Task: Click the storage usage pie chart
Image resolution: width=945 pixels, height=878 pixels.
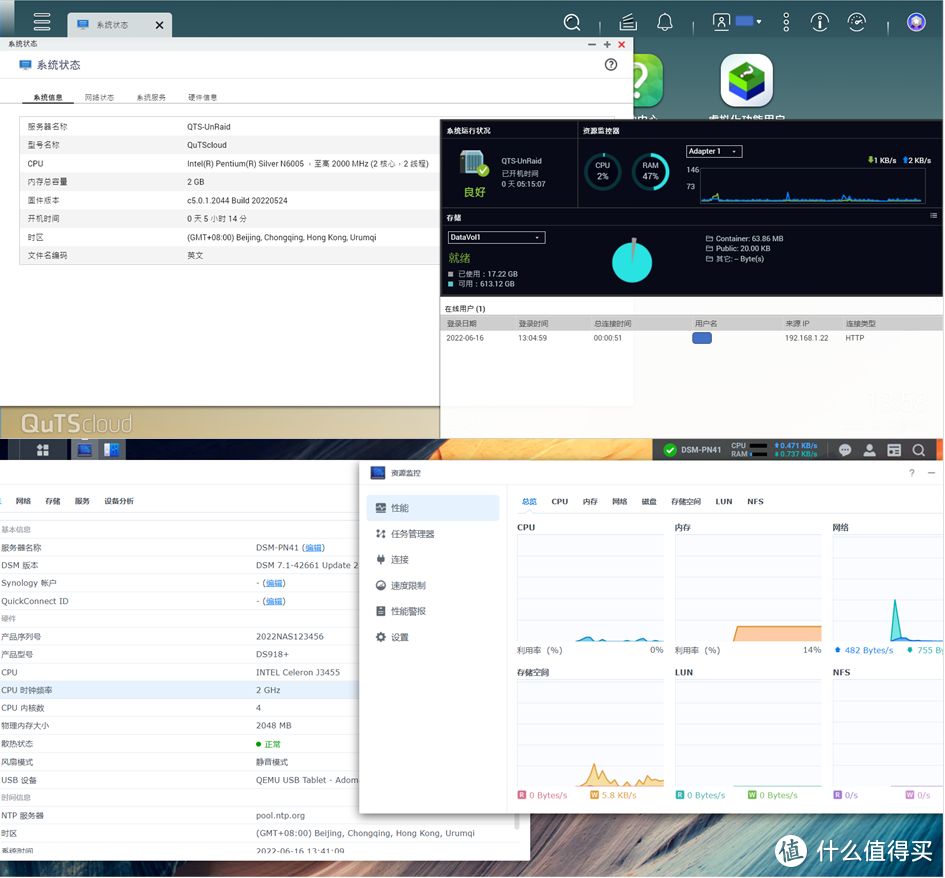Action: click(x=632, y=261)
